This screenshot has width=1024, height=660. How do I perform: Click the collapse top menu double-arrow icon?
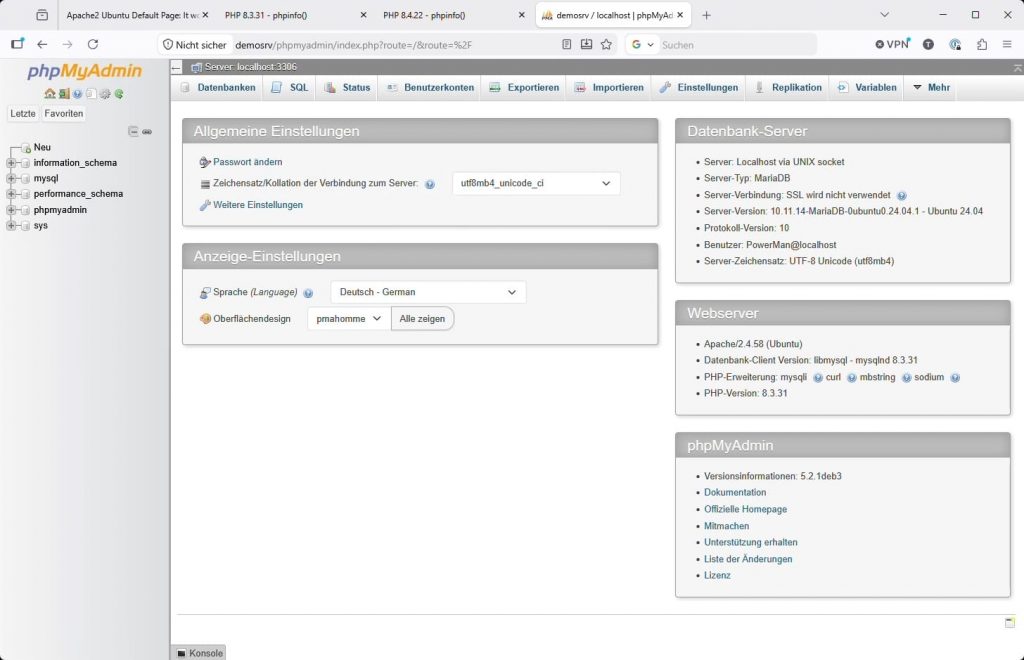[1017, 67]
